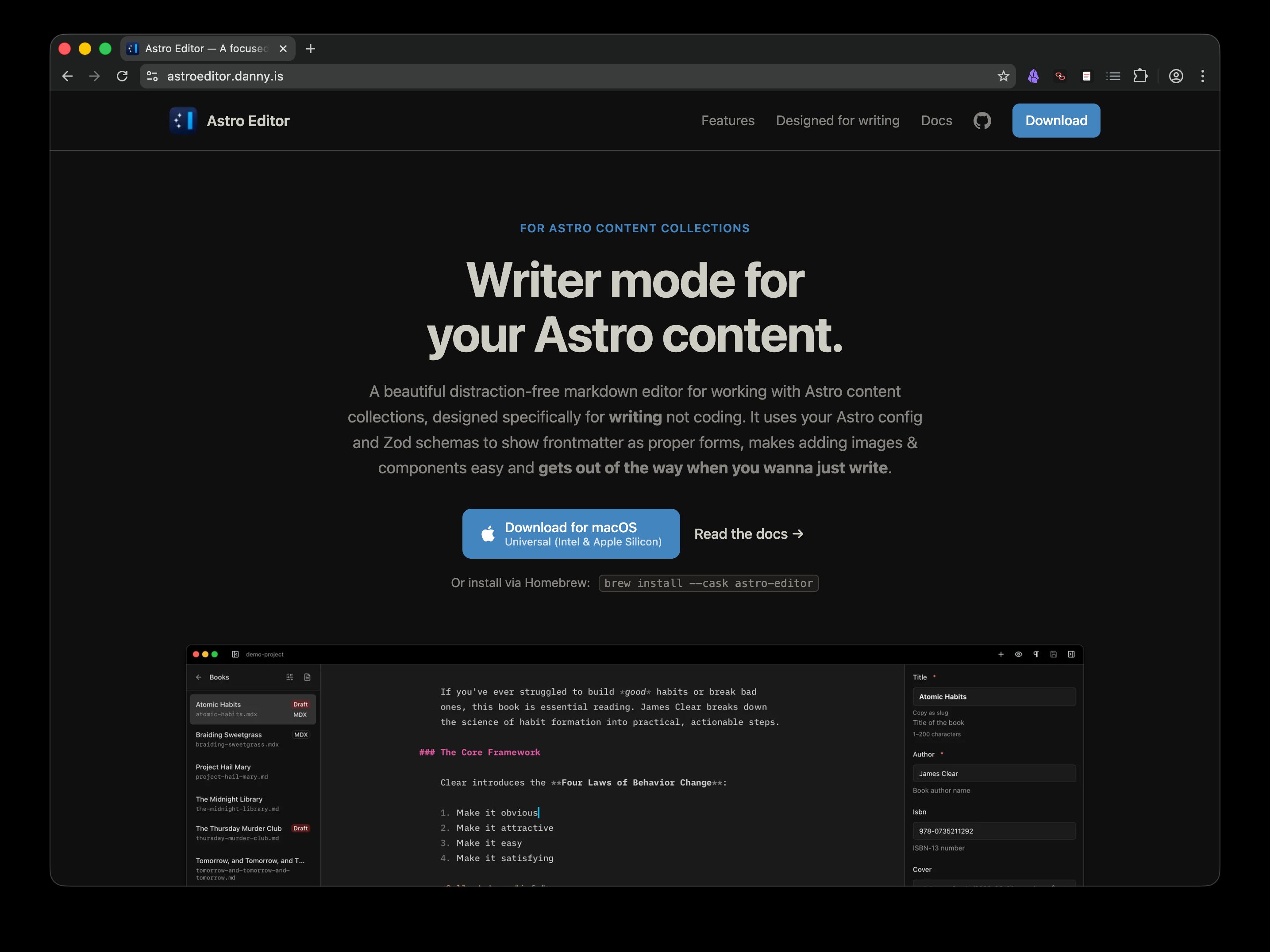This screenshot has height=952, width=1270.
Task: Open the browser profile icon
Action: point(1176,77)
